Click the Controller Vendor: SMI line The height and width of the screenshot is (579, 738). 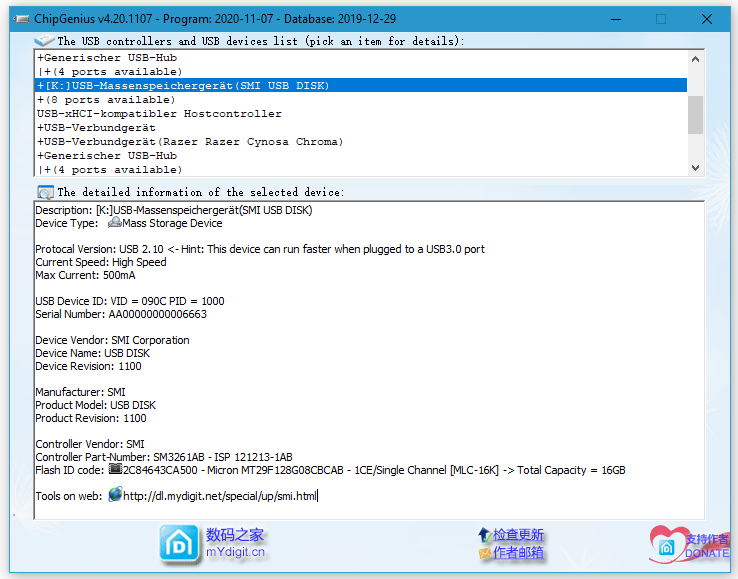pos(90,444)
